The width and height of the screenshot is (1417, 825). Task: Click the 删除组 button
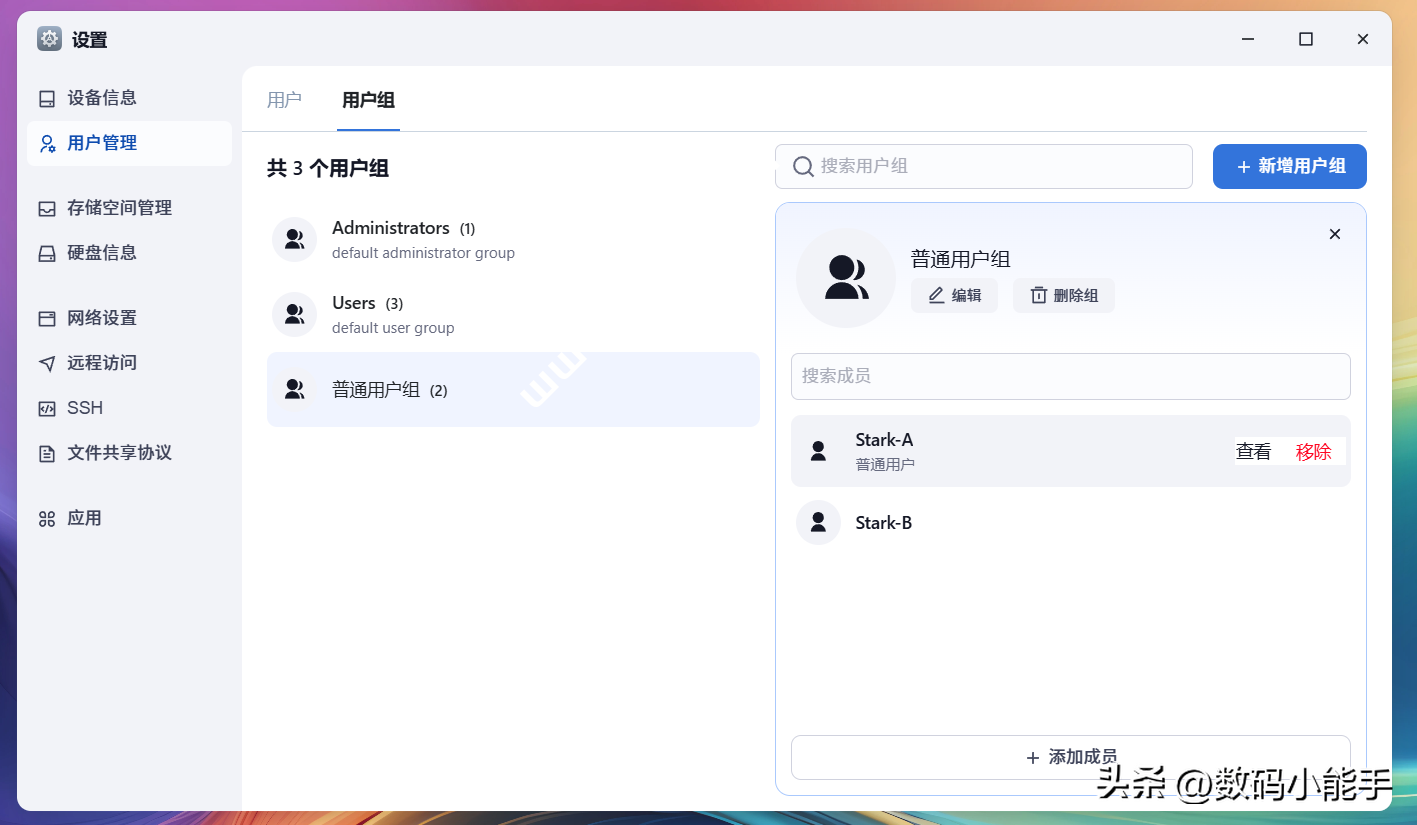pos(1063,295)
